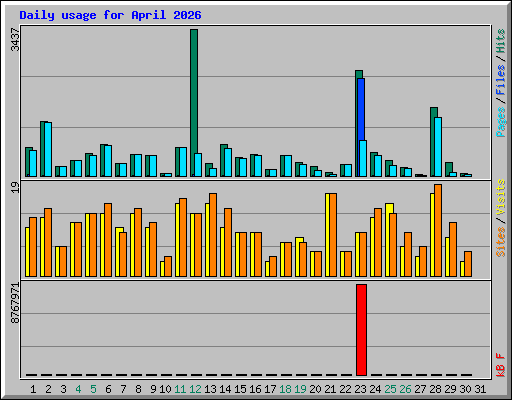This screenshot has width=512, height=400.
Task: Click day label 7 on the axis
Action: tap(123, 389)
